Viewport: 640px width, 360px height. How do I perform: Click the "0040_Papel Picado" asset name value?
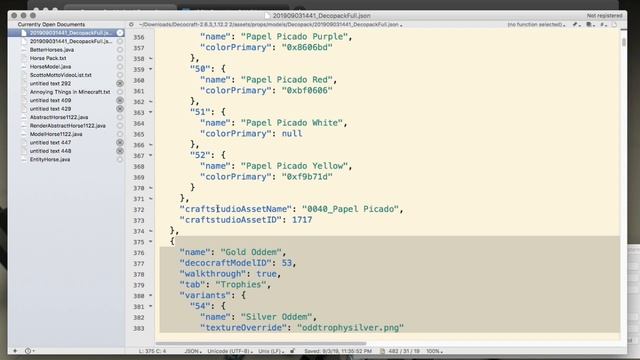(x=350, y=209)
